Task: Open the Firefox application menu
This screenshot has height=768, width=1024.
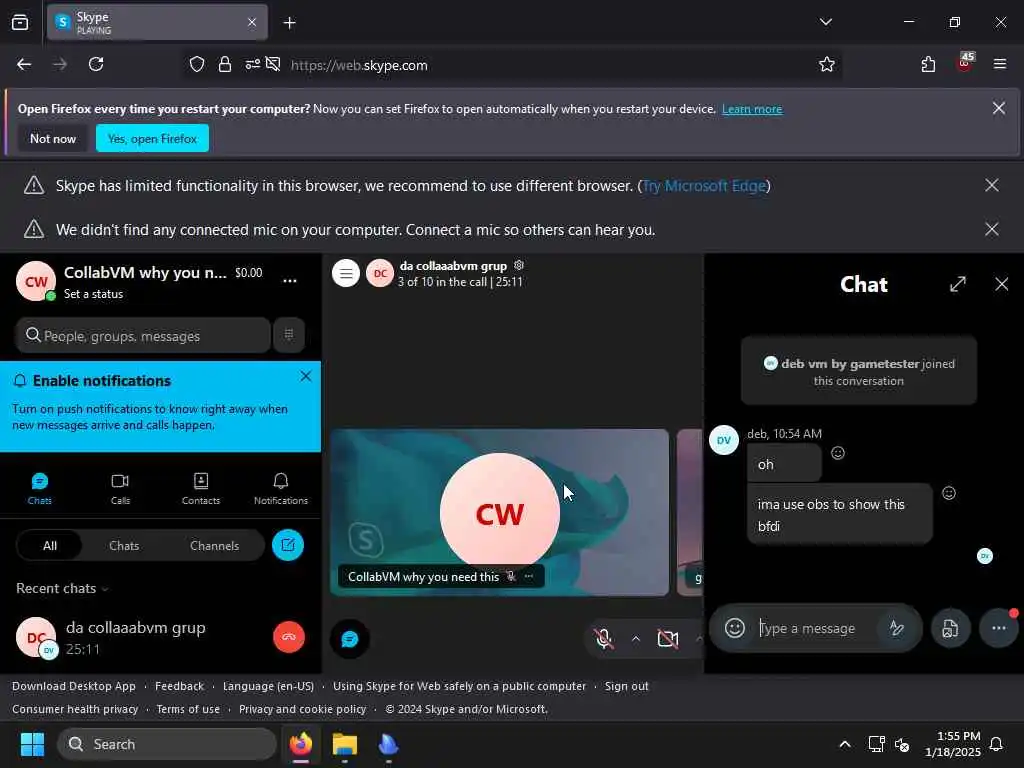Action: (999, 65)
